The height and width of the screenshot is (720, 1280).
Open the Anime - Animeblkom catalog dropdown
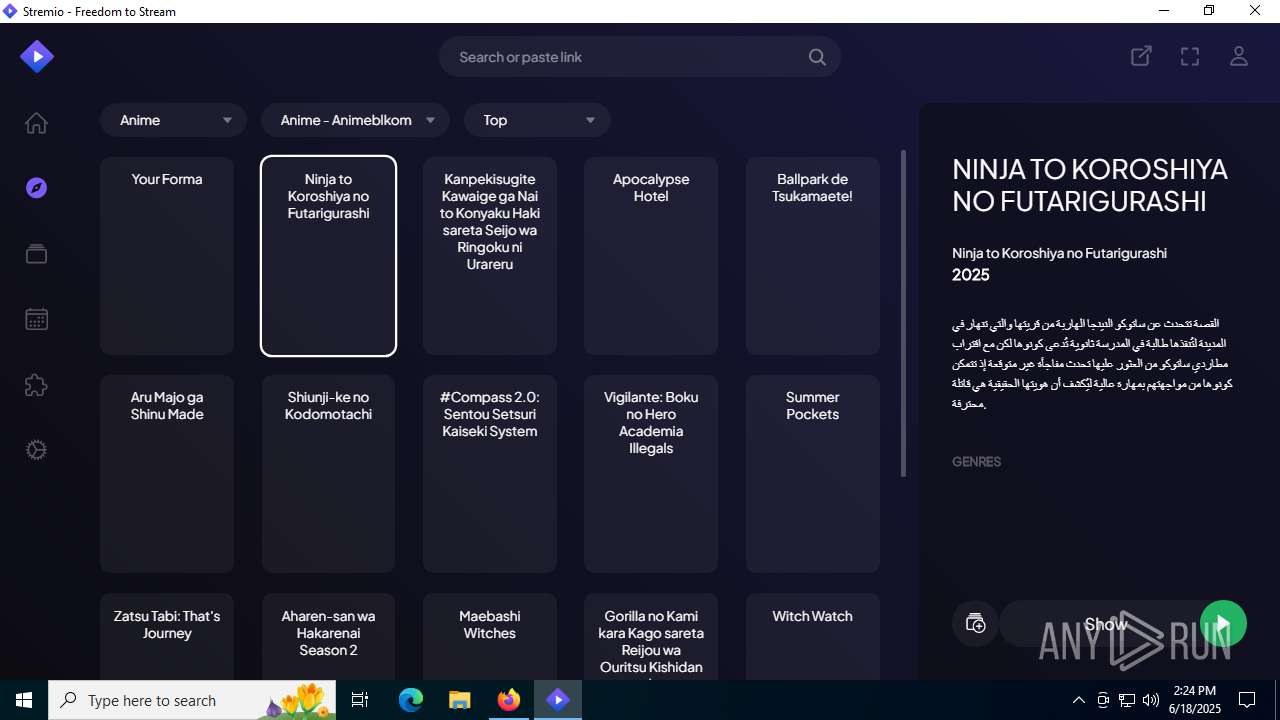[356, 120]
